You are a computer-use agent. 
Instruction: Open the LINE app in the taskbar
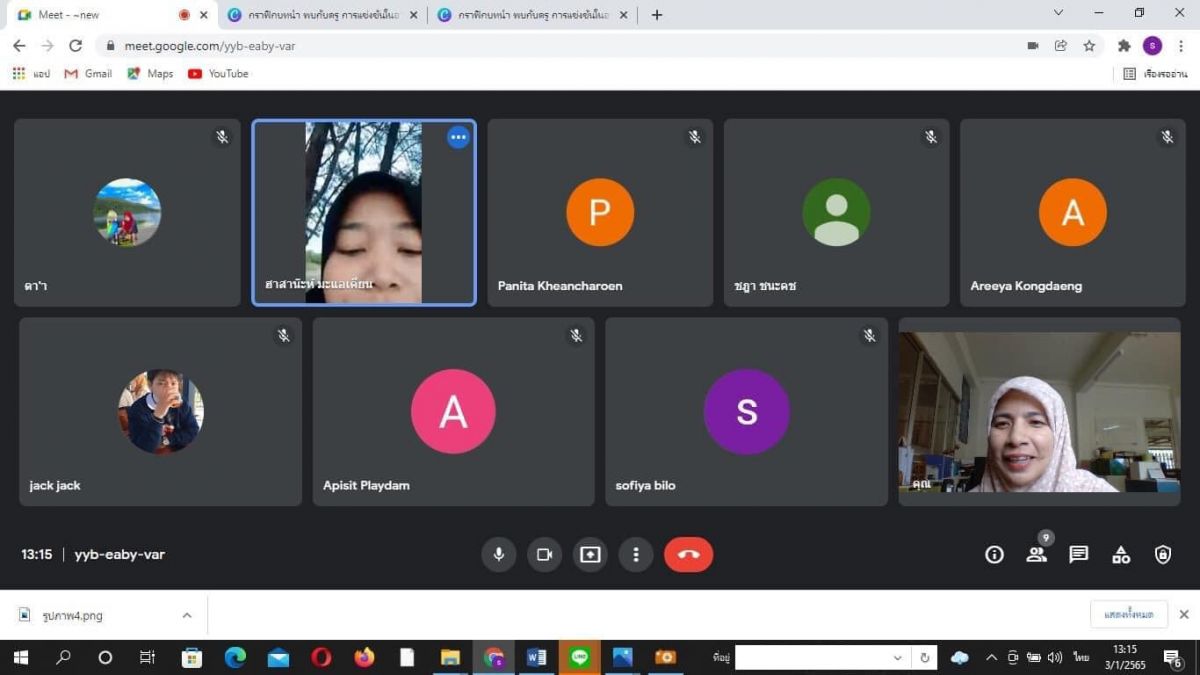tap(579, 657)
